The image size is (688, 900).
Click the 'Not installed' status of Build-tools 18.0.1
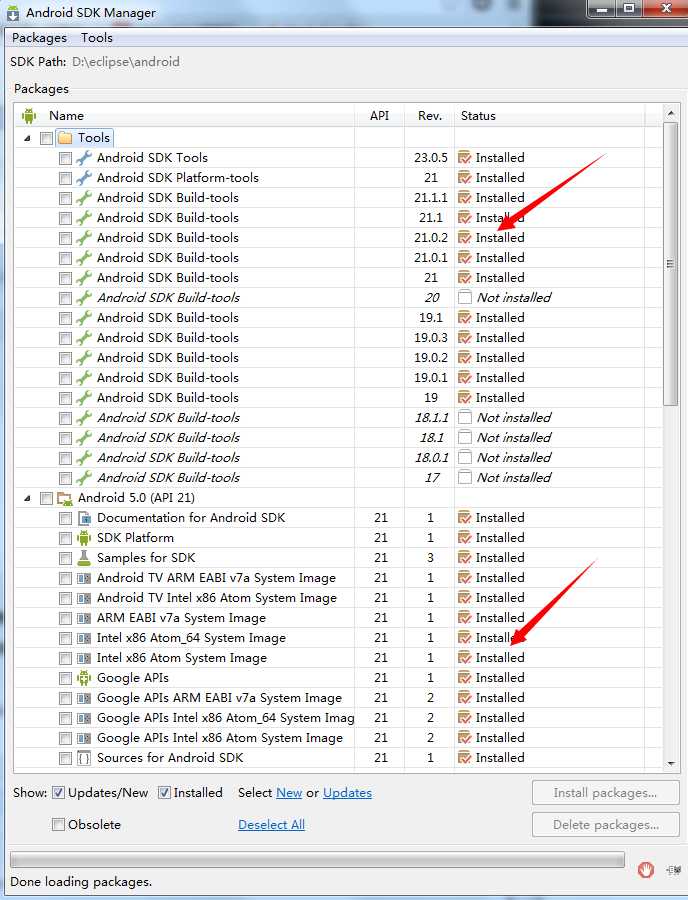(x=514, y=458)
